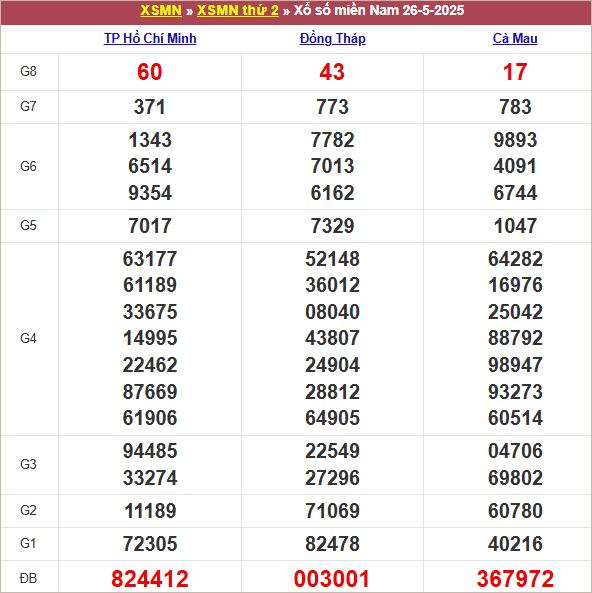Select G8 number 43
592x593 pixels.
(332, 72)
